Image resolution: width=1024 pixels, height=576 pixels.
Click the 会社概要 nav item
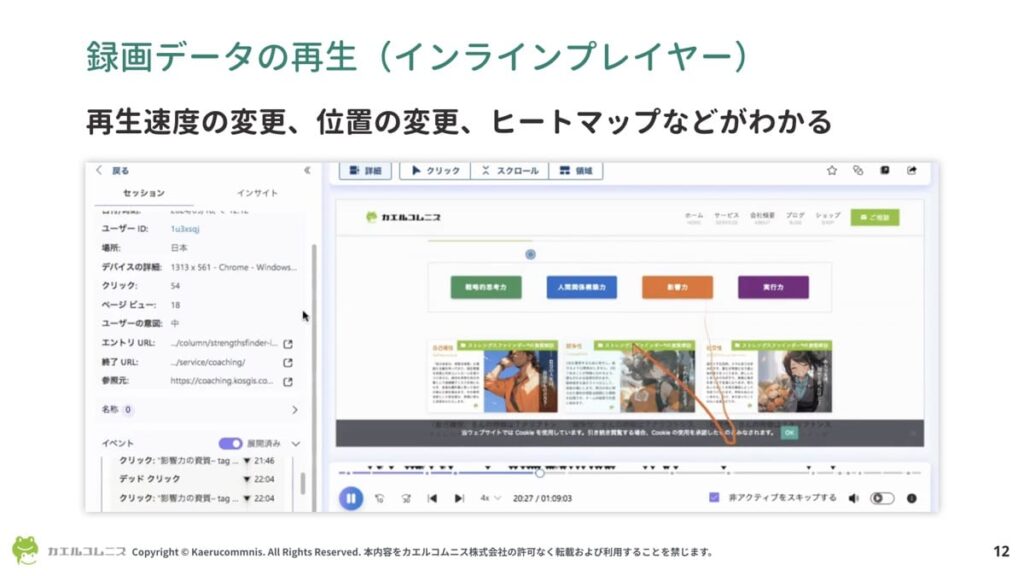pyautogui.click(x=762, y=217)
